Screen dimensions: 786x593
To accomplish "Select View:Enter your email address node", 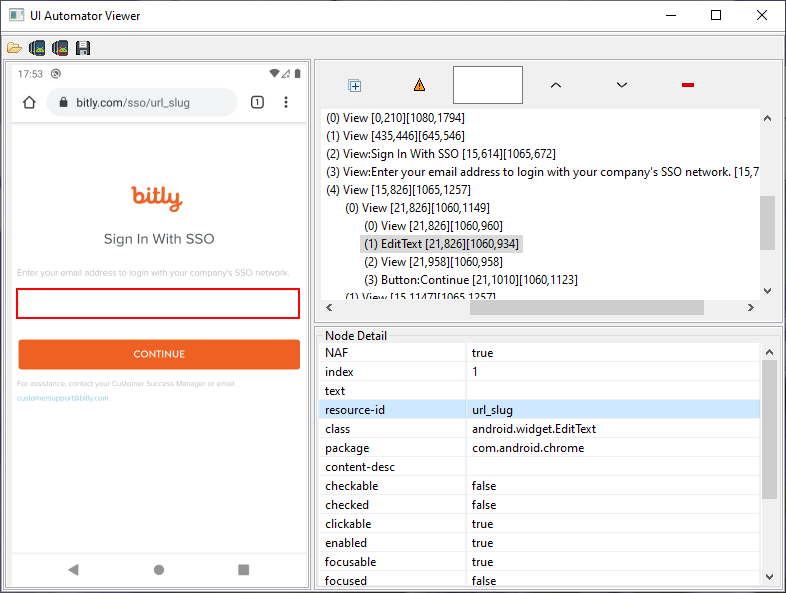I will click(x=542, y=172).
